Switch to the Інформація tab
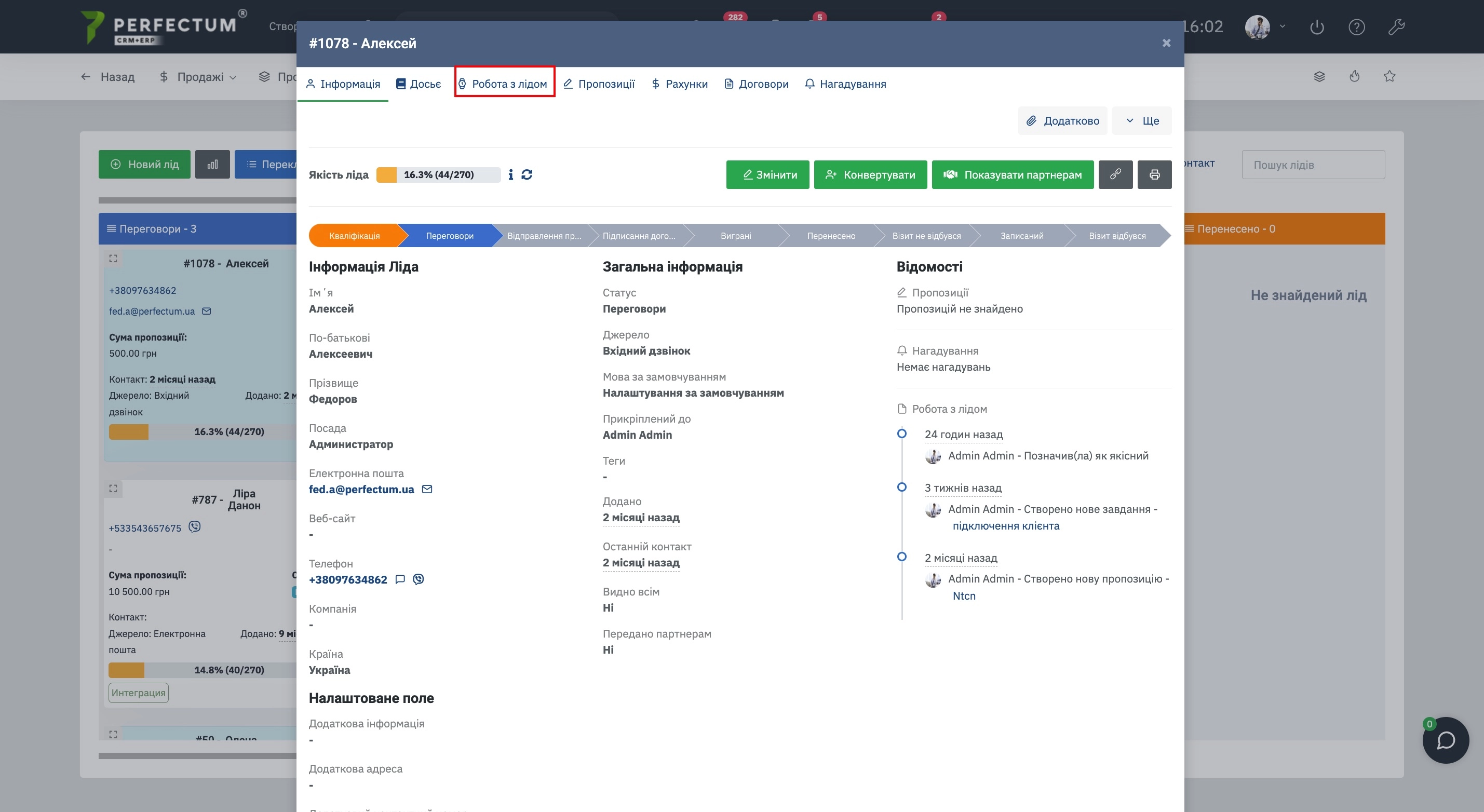Viewport: 1484px width, 812px height. pos(343,84)
